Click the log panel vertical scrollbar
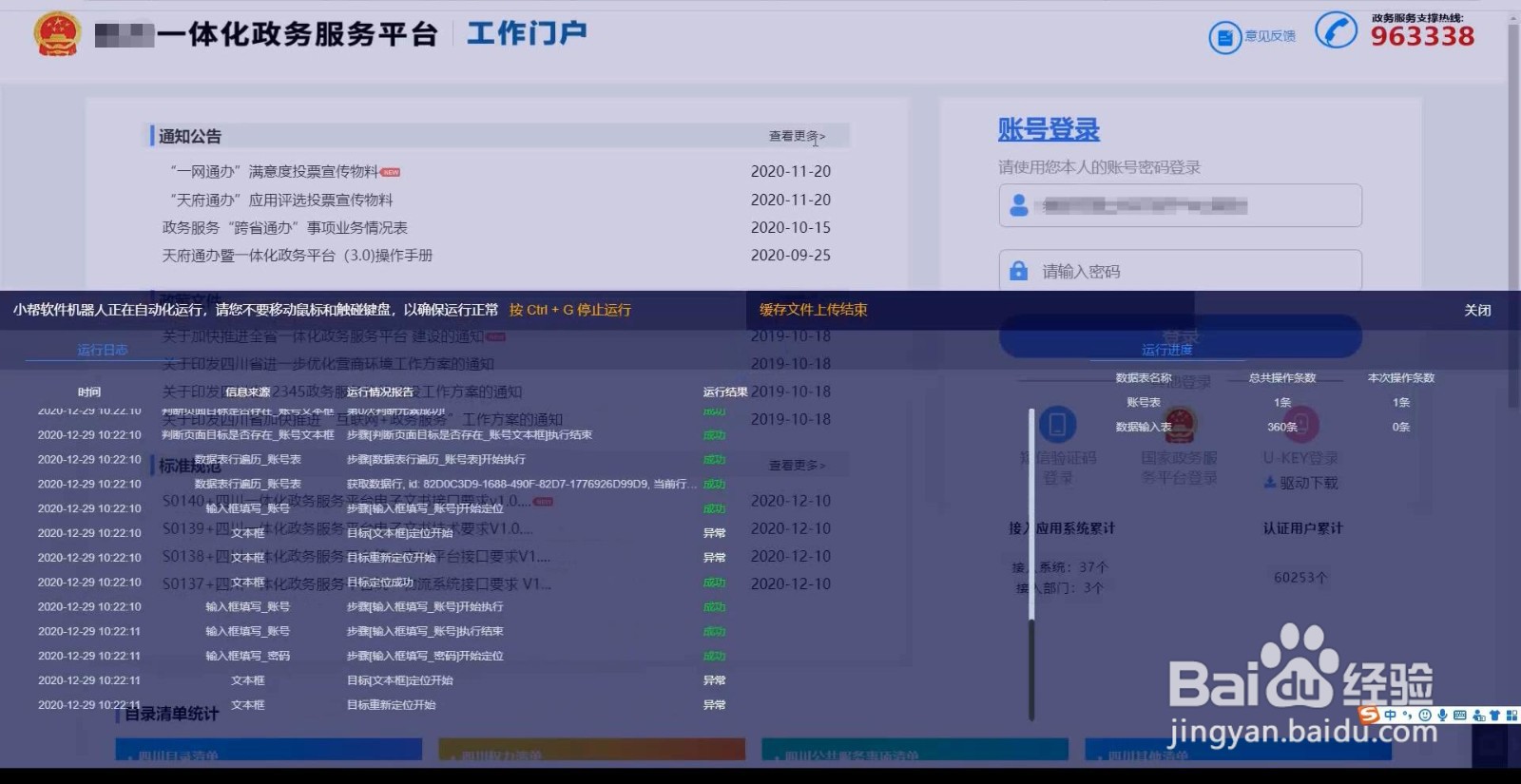 [x=1031, y=564]
